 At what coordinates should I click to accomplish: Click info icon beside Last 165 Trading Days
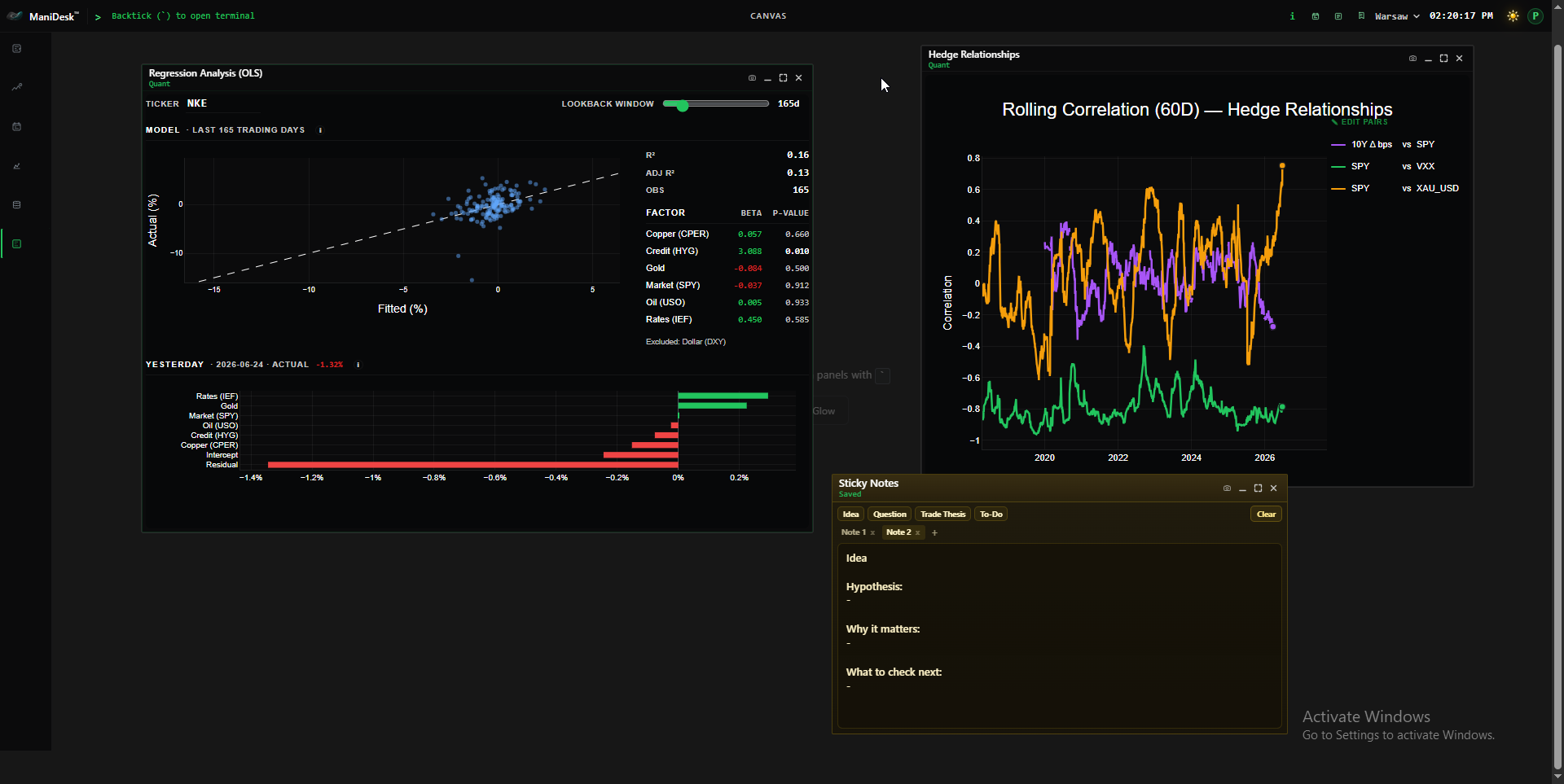[x=320, y=130]
